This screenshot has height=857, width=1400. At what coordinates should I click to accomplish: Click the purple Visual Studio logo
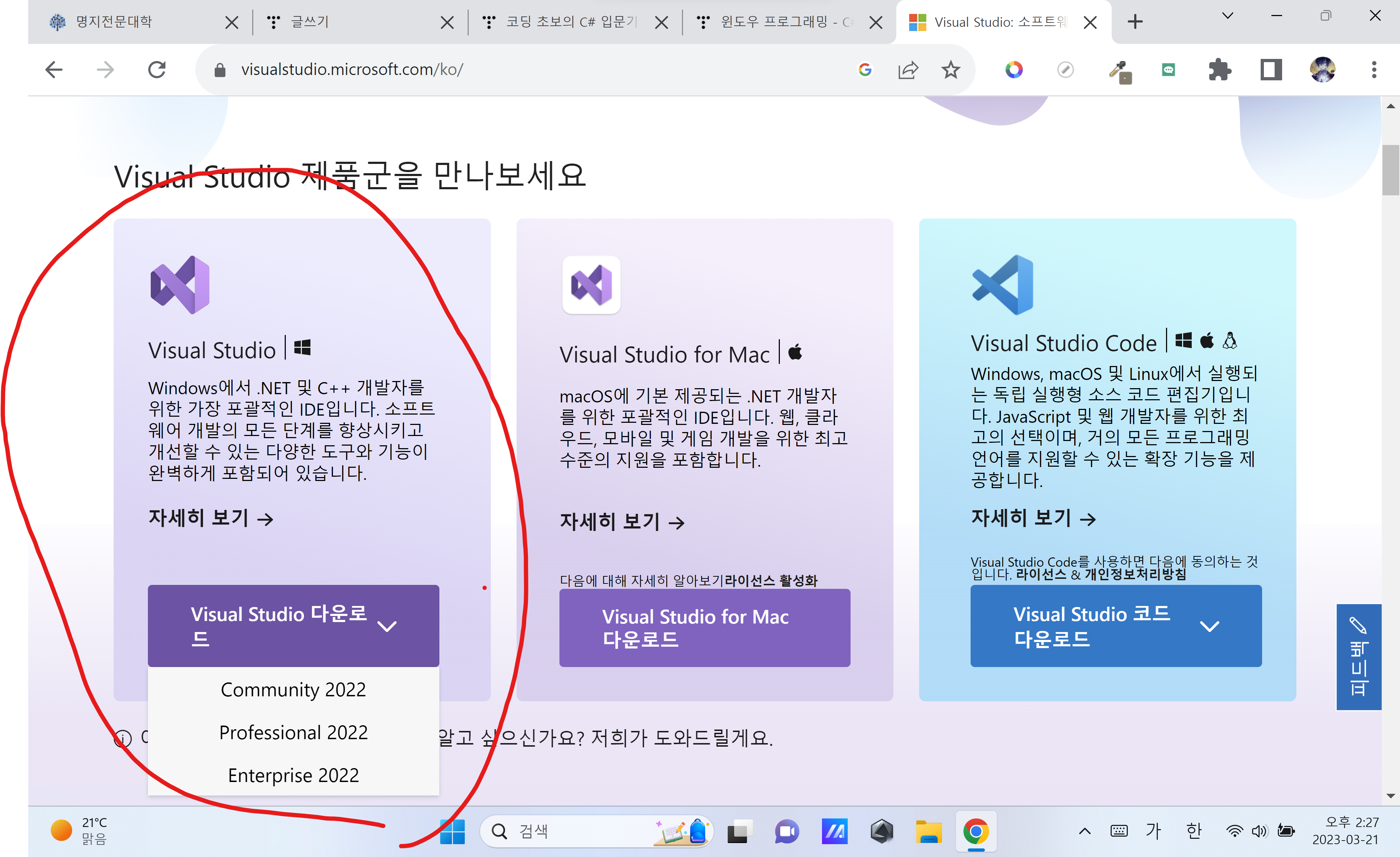[180, 285]
